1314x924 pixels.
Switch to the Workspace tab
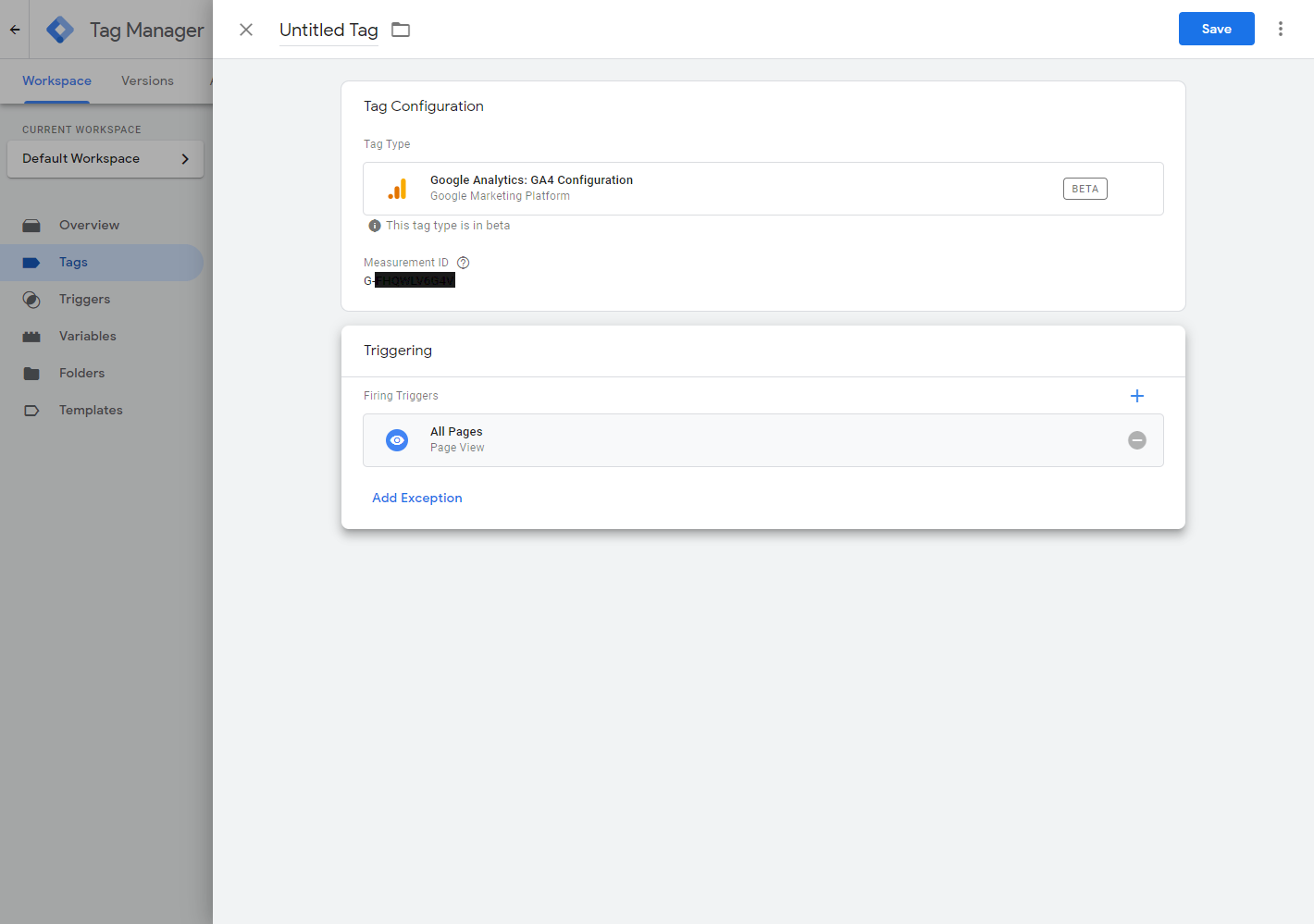(x=56, y=80)
